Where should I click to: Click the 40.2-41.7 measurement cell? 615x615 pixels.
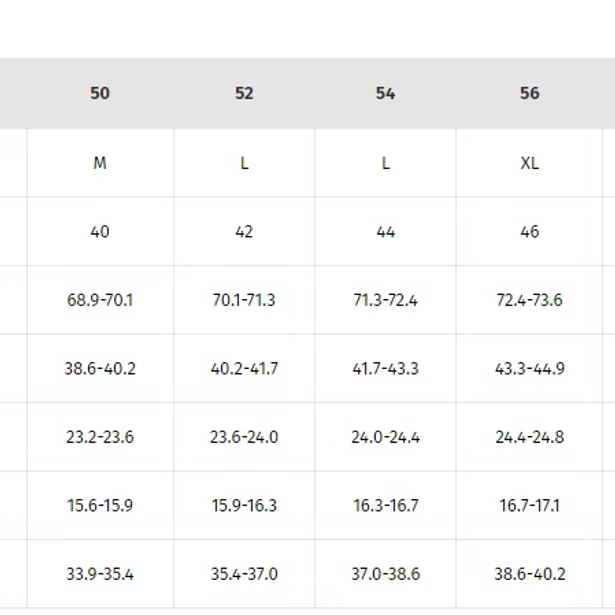pos(244,368)
